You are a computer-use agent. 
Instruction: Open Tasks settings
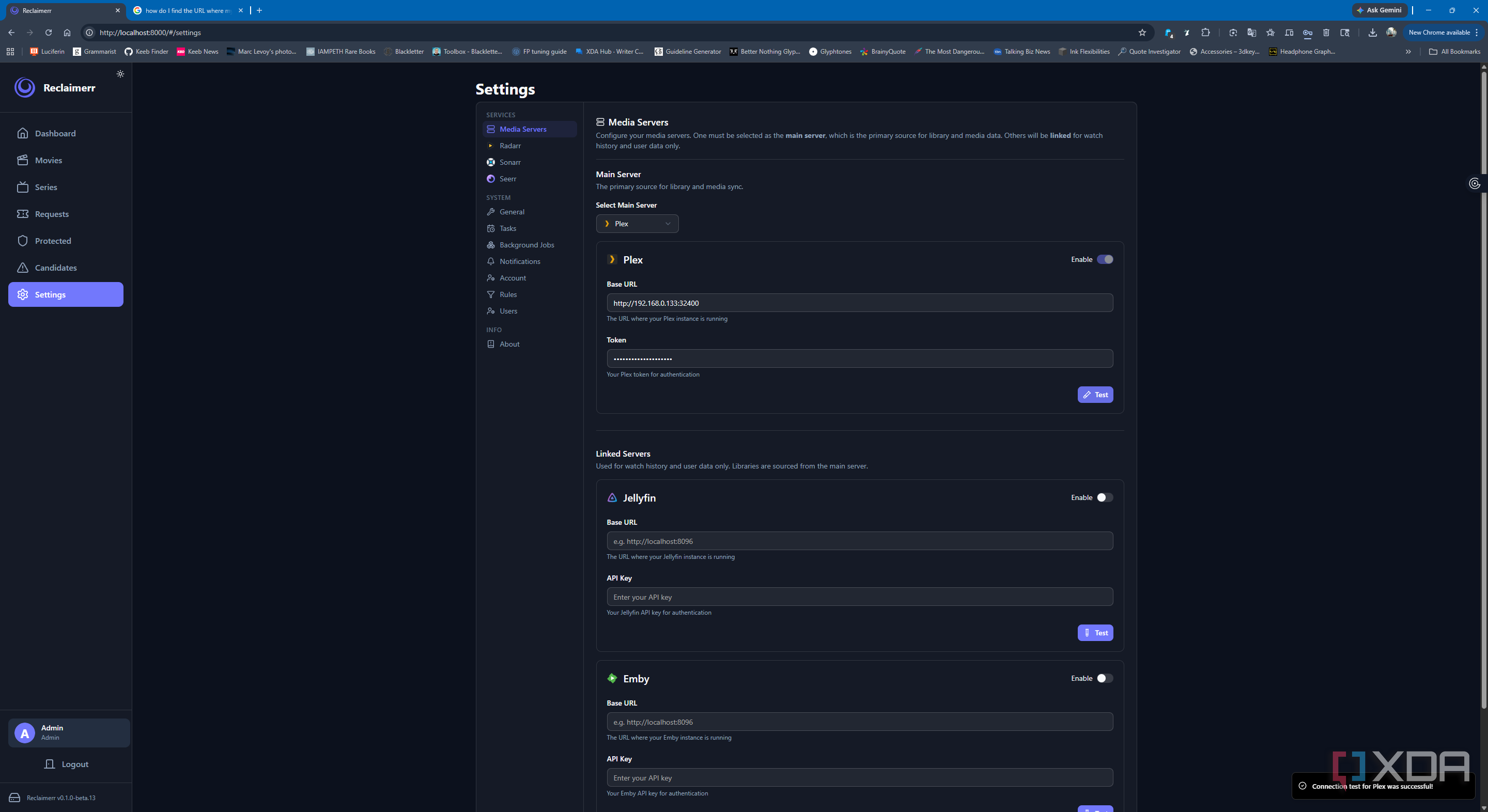[x=529, y=228]
